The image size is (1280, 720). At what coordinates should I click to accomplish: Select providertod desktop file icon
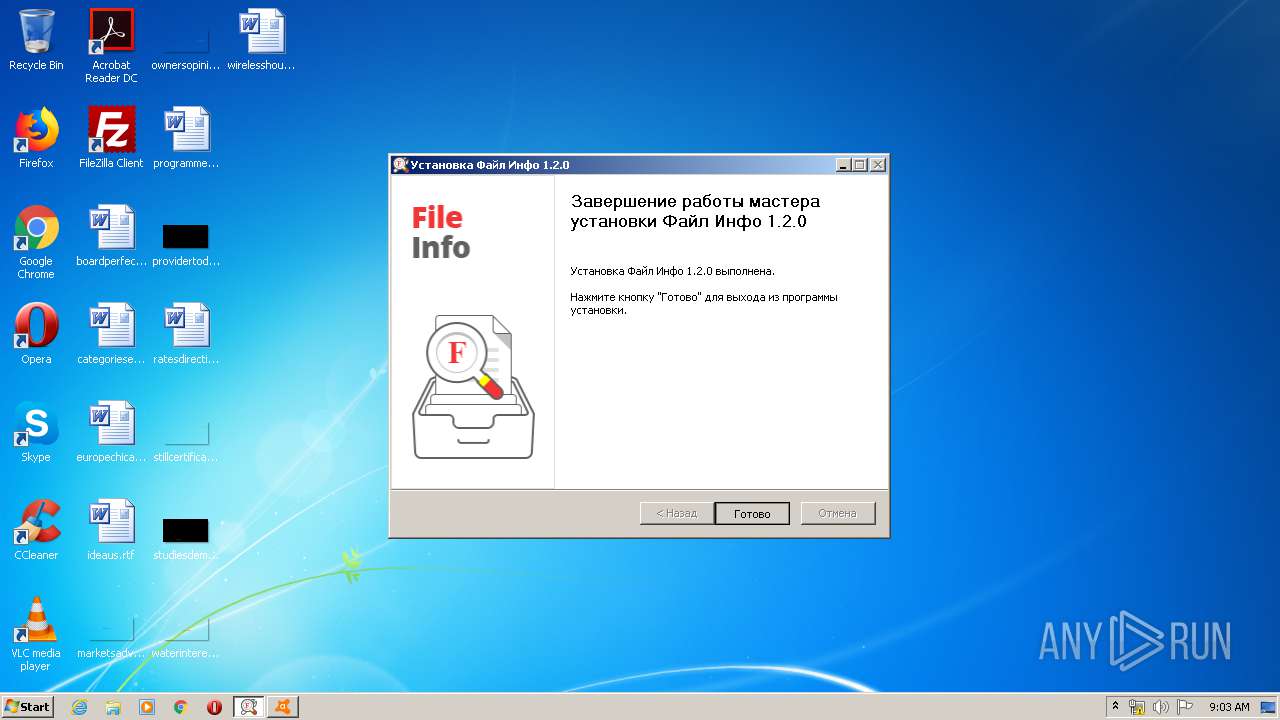pos(186,242)
